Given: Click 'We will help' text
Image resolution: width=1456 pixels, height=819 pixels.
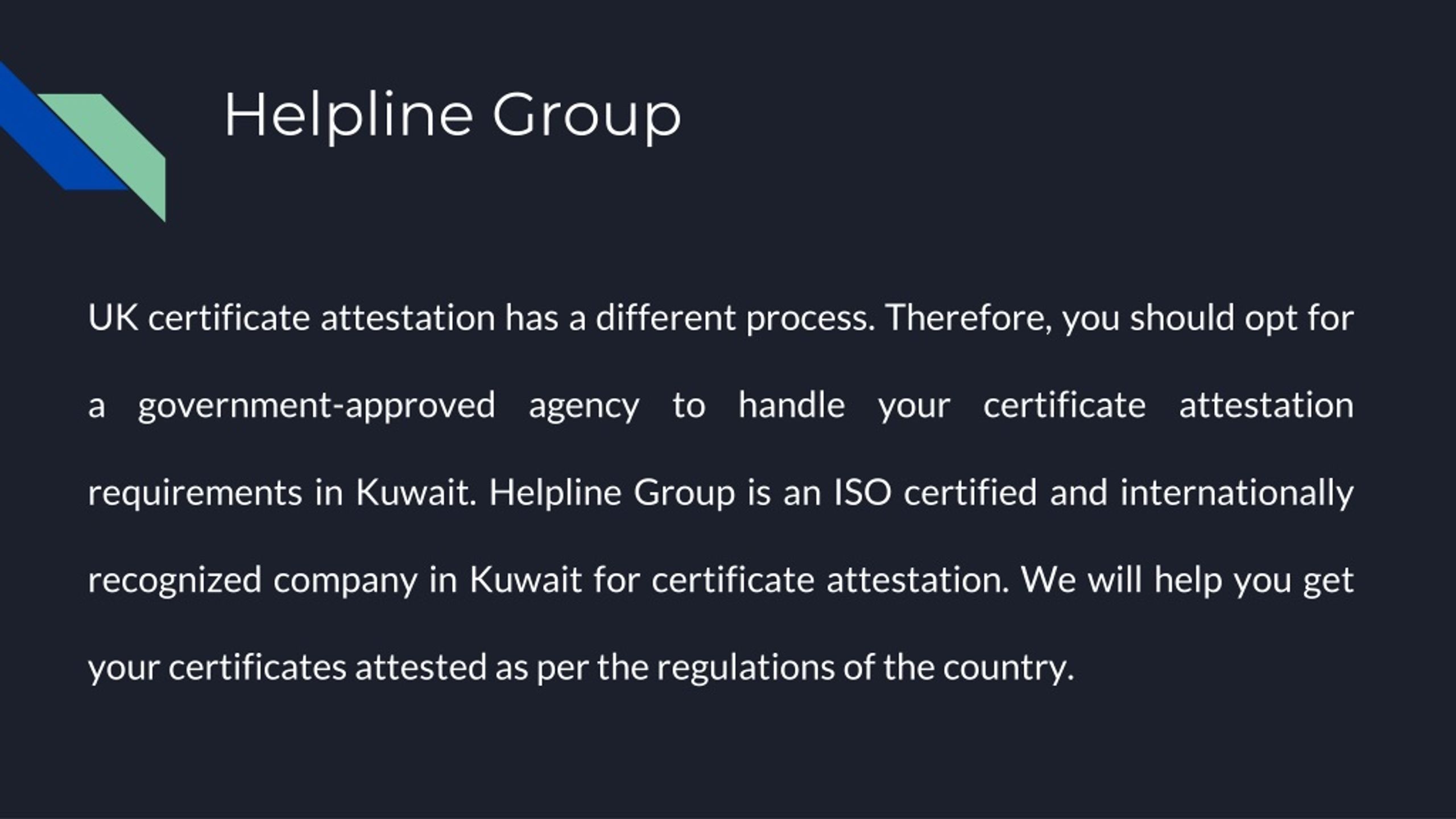Looking at the screenshot, I should point(1121,580).
